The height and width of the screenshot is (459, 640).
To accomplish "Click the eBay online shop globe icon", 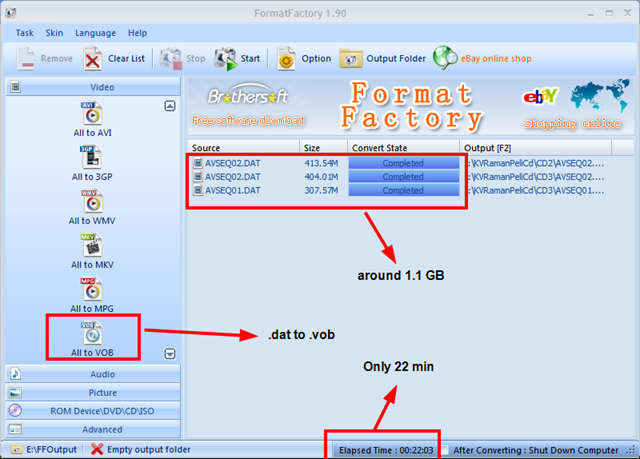I will [445, 58].
